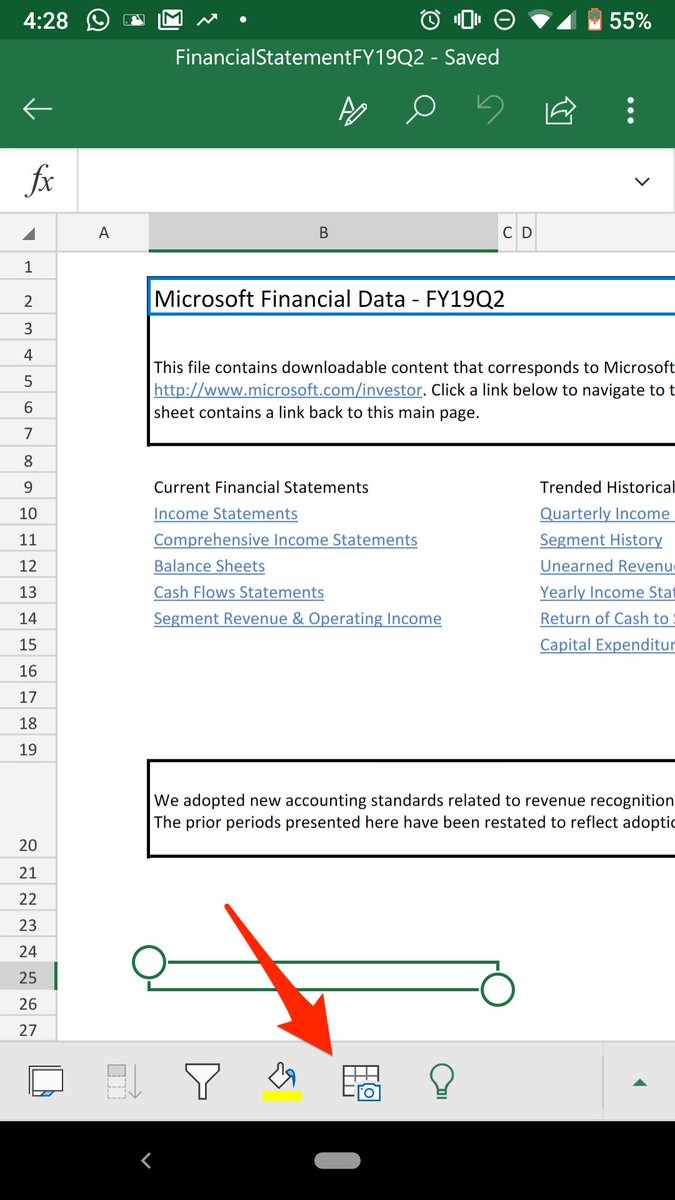Viewport: 675px width, 1200px height.
Task: Tap the filter funnel icon
Action: point(202,1082)
